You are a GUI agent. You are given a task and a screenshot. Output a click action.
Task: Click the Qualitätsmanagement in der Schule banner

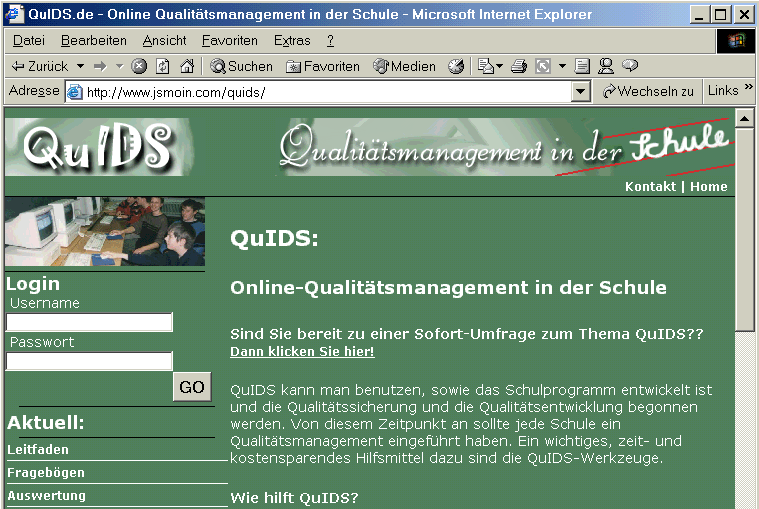(504, 147)
